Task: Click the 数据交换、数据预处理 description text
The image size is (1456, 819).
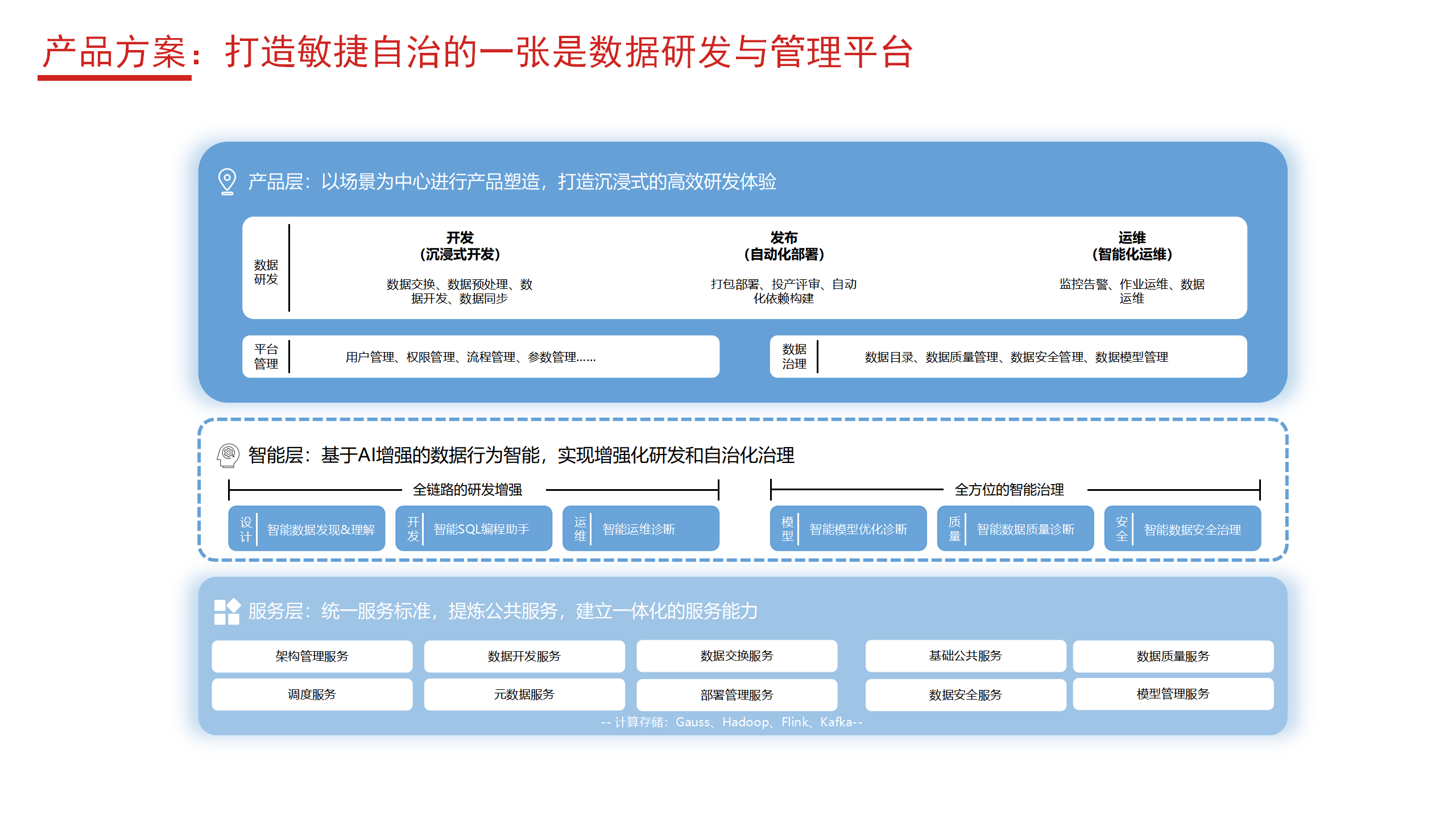Action: coord(460,291)
